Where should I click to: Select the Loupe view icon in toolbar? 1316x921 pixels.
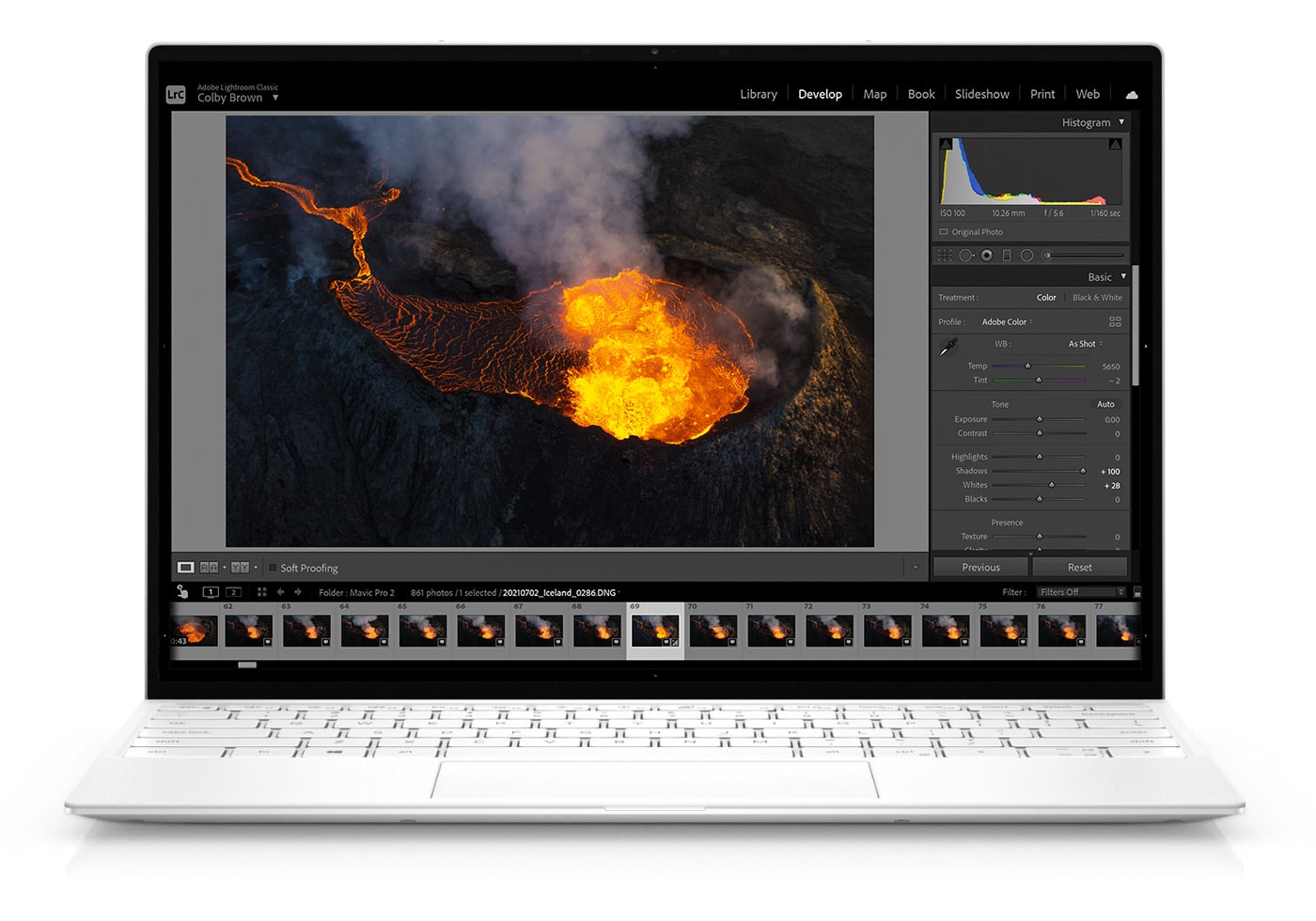click(186, 568)
